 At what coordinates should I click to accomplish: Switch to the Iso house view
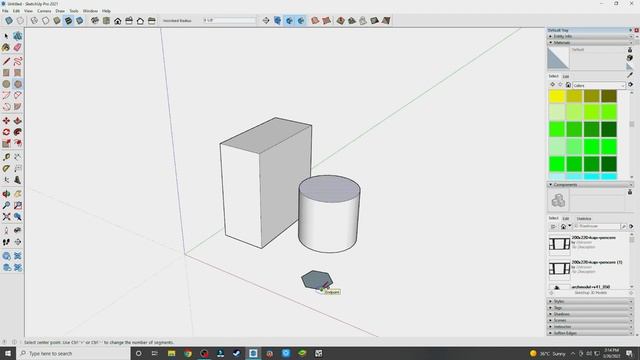pyautogui.click(x=95, y=20)
